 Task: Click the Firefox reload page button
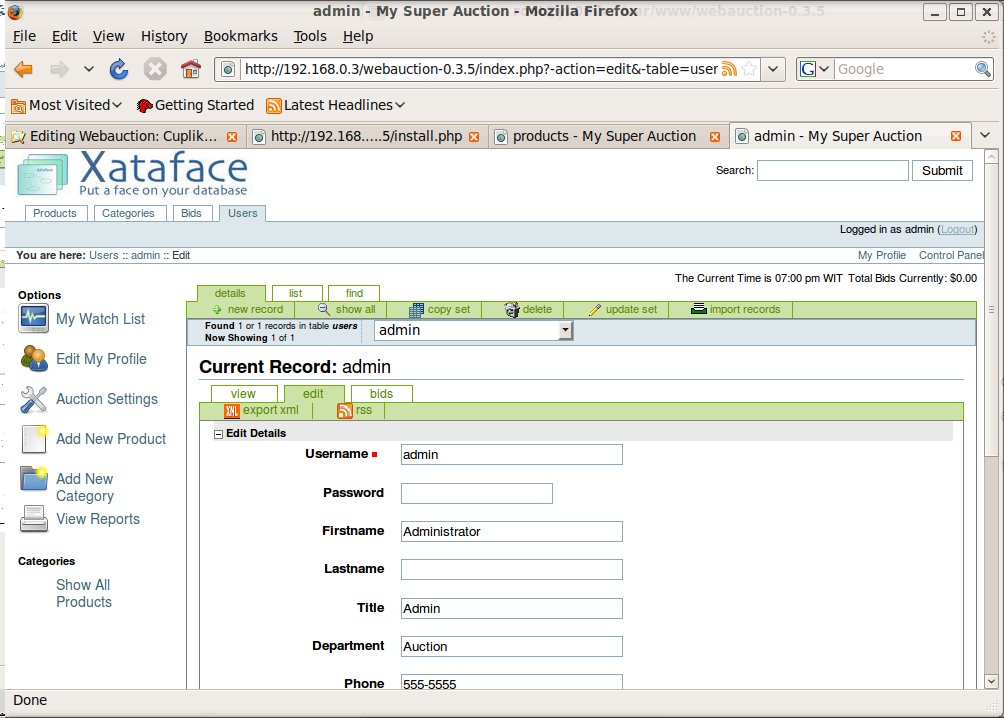119,69
